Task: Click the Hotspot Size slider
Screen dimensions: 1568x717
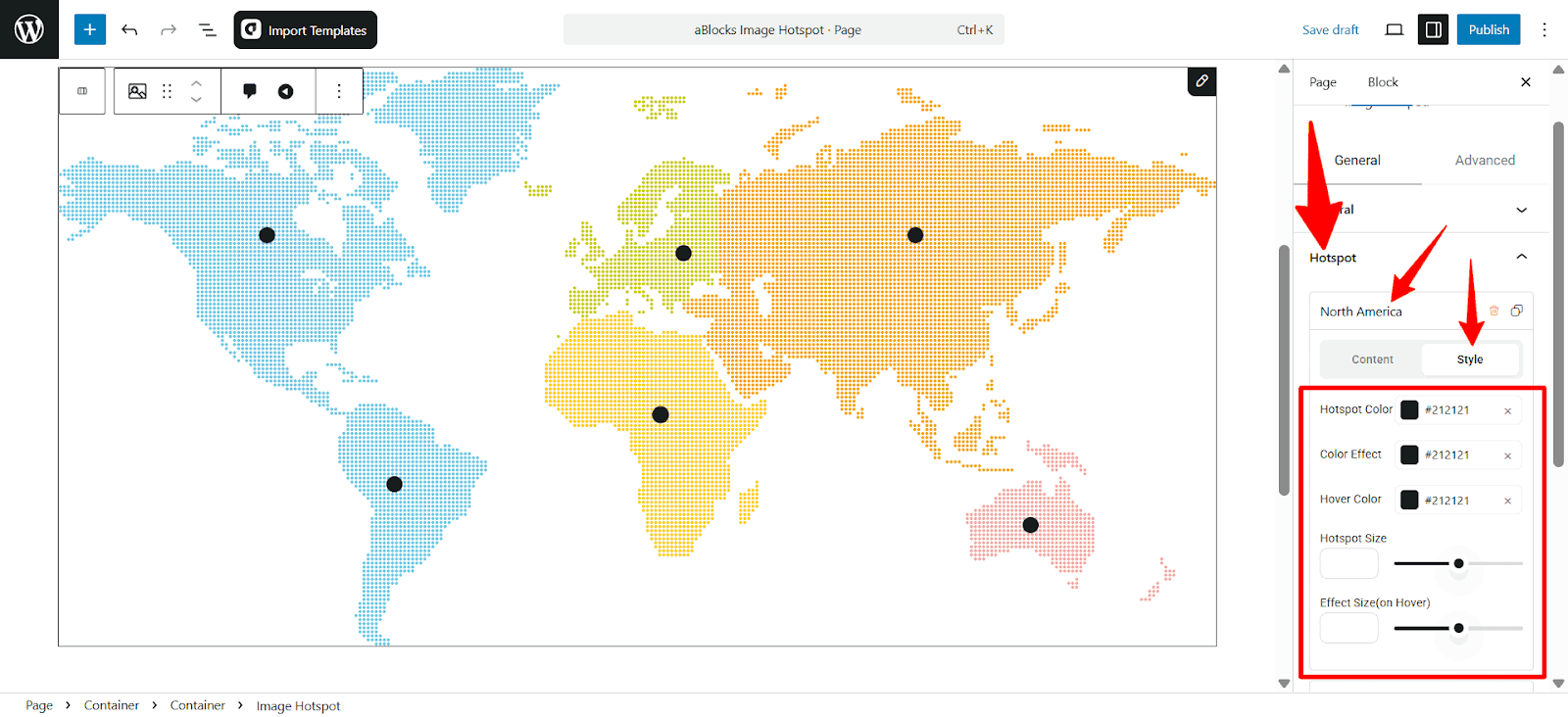Action: point(1458,563)
